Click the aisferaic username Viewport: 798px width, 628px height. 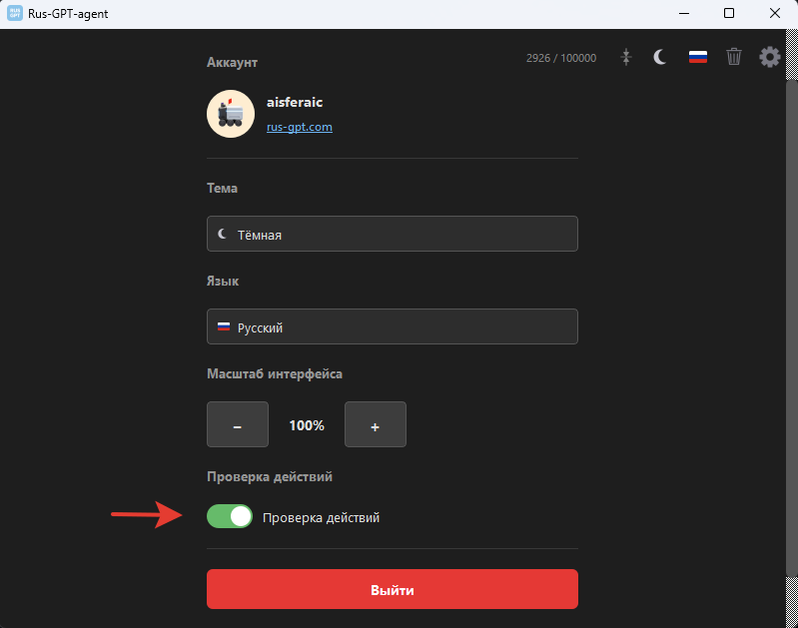(x=294, y=102)
